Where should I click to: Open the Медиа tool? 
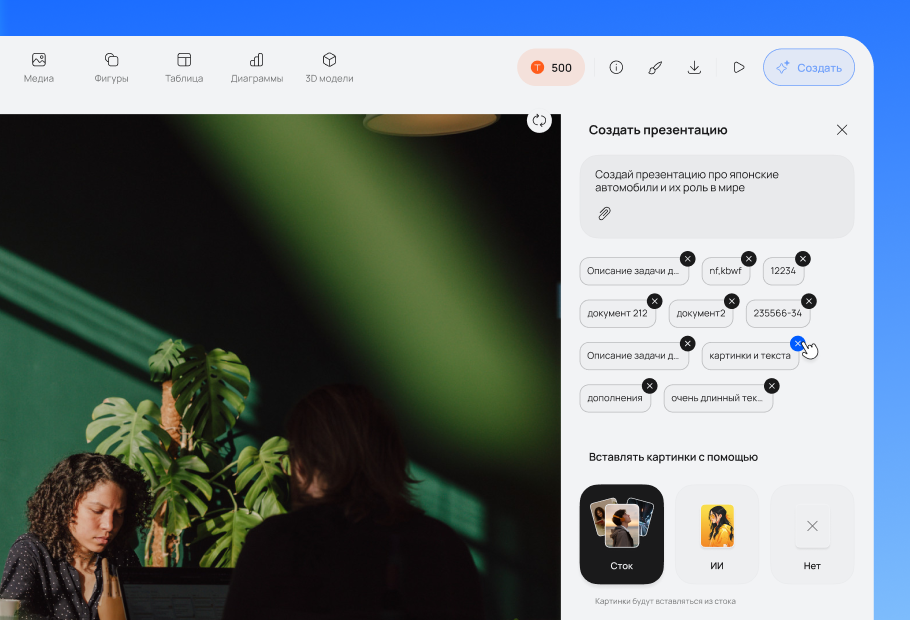[x=39, y=67]
